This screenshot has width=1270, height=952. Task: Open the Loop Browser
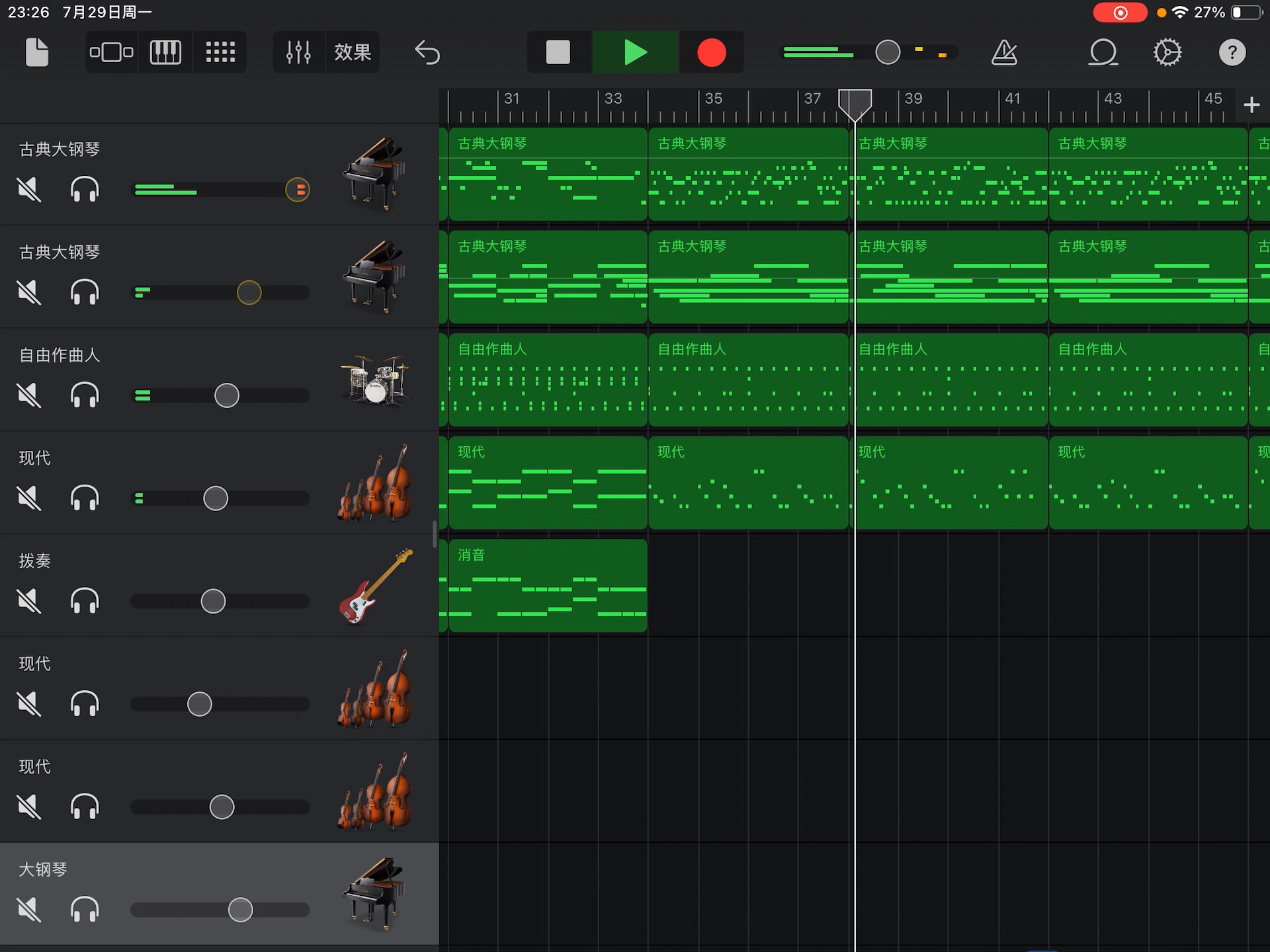click(x=1103, y=52)
